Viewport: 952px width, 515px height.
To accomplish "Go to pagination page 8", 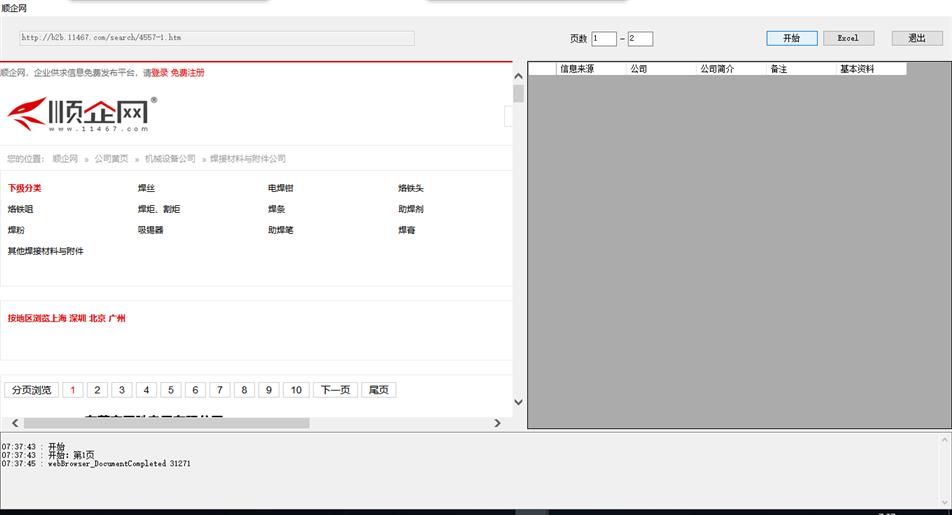I will click(244, 390).
